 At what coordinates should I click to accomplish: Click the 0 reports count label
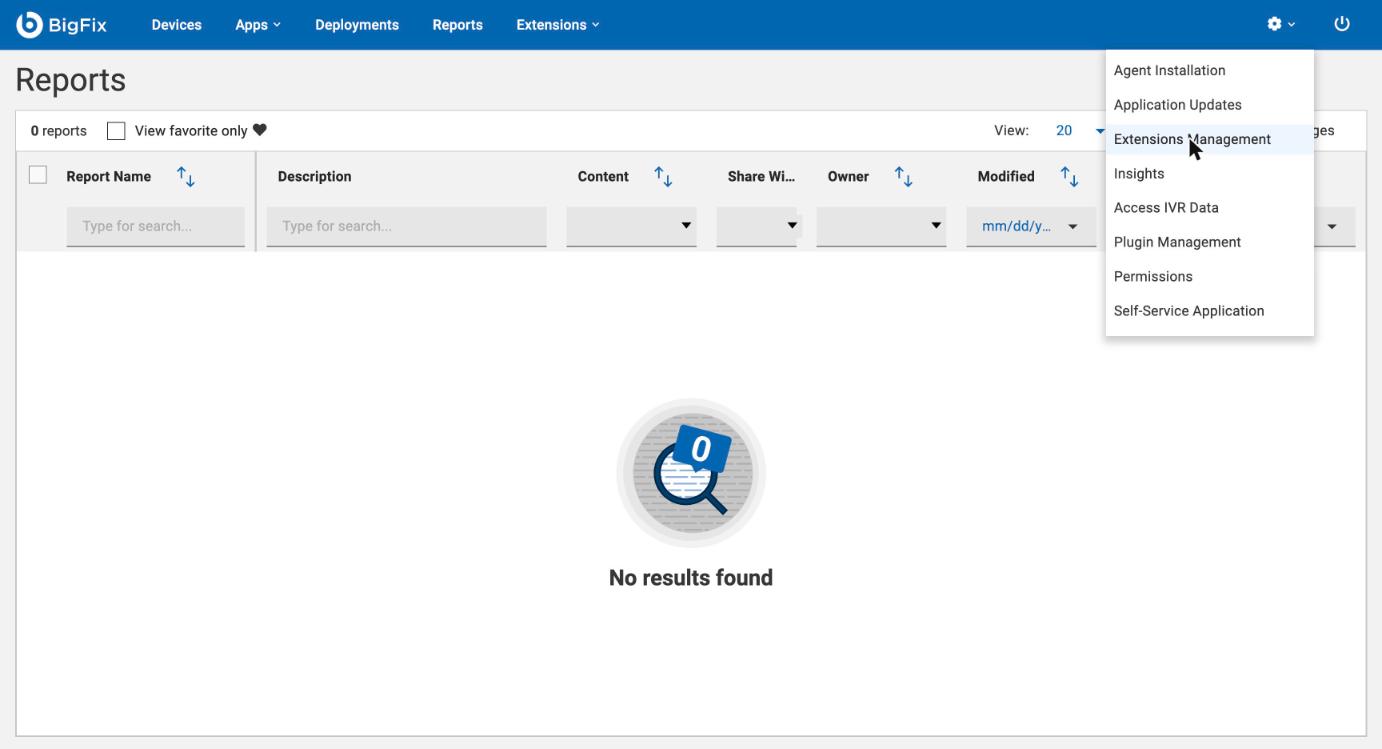(59, 131)
